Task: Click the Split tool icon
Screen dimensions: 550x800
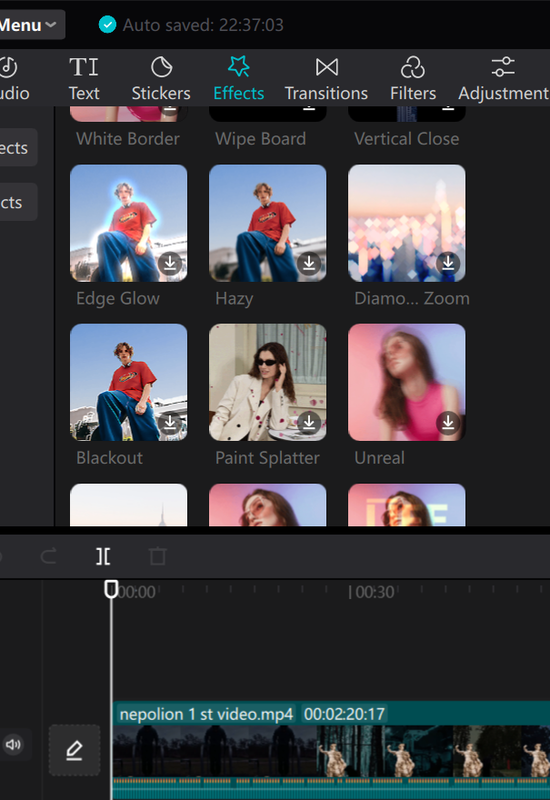Action: (x=103, y=556)
